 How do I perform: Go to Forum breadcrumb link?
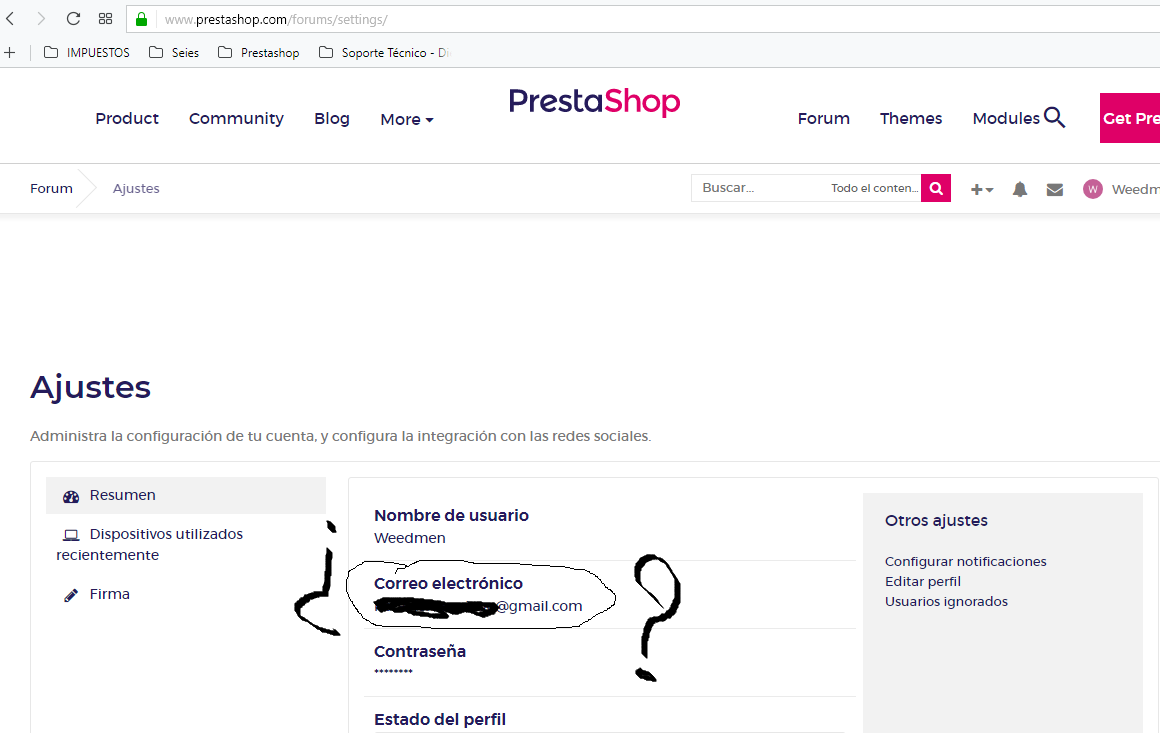coord(51,189)
